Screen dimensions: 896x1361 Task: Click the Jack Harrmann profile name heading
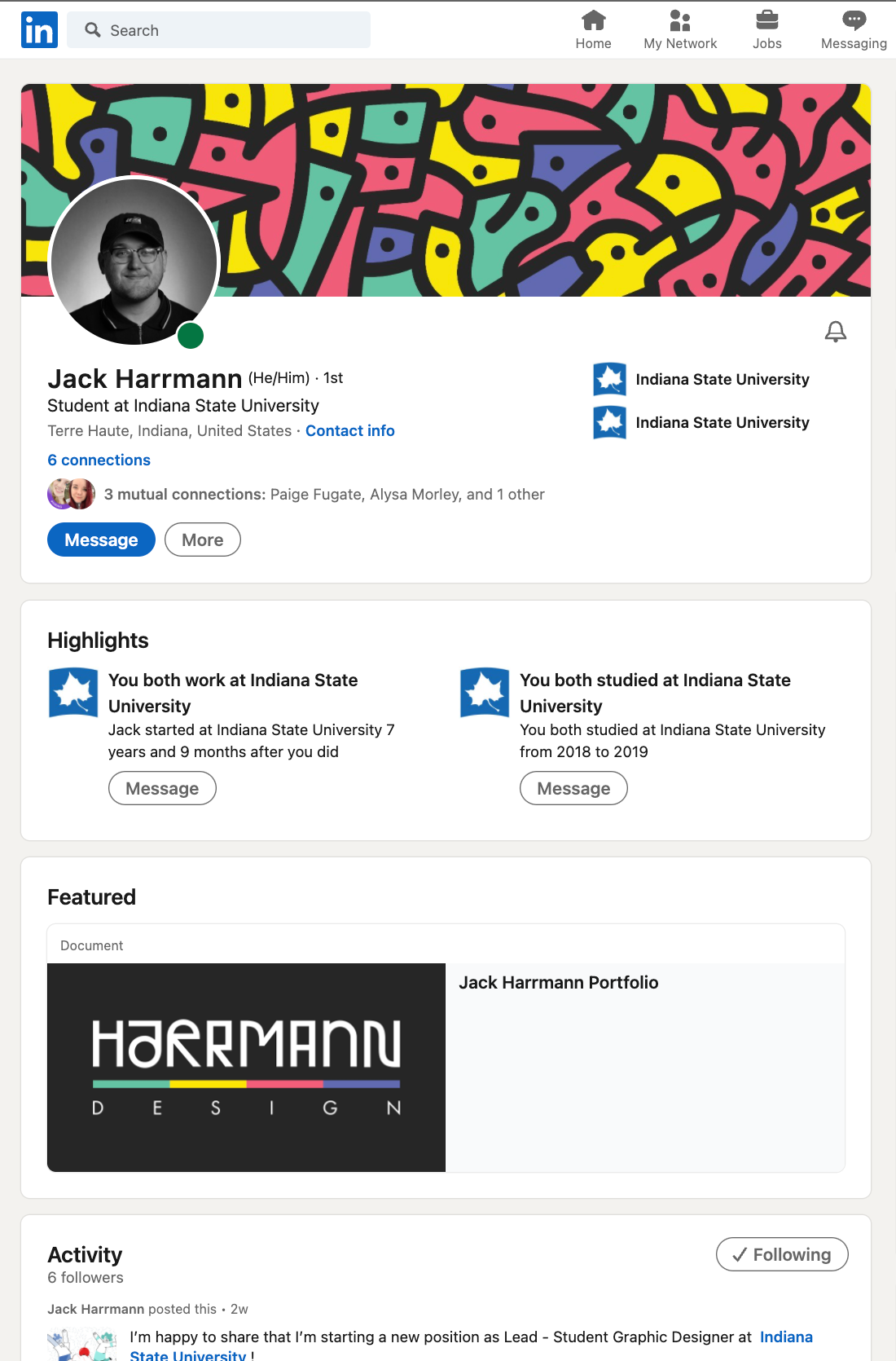click(x=145, y=379)
